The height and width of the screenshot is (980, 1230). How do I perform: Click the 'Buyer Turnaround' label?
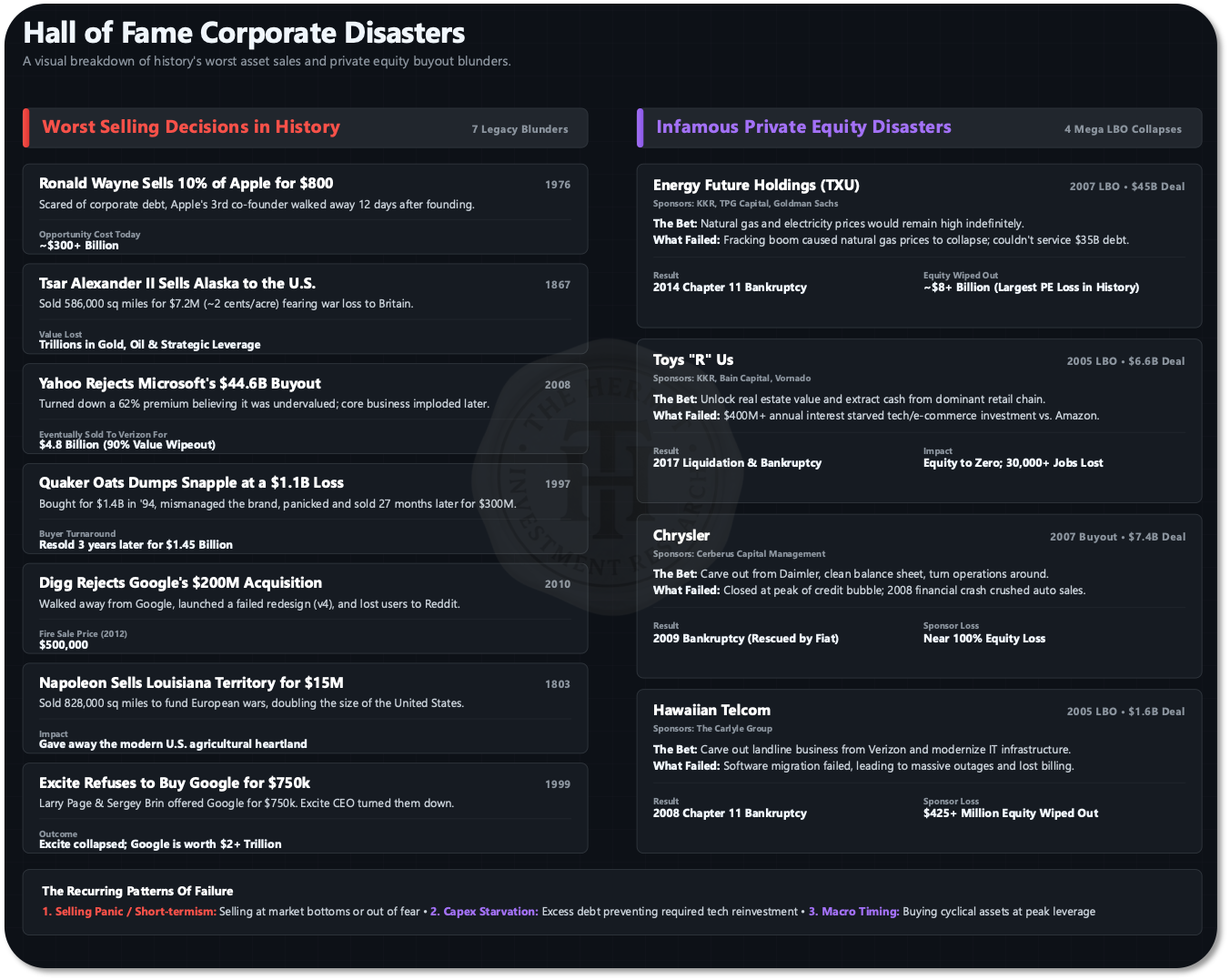pos(77,534)
